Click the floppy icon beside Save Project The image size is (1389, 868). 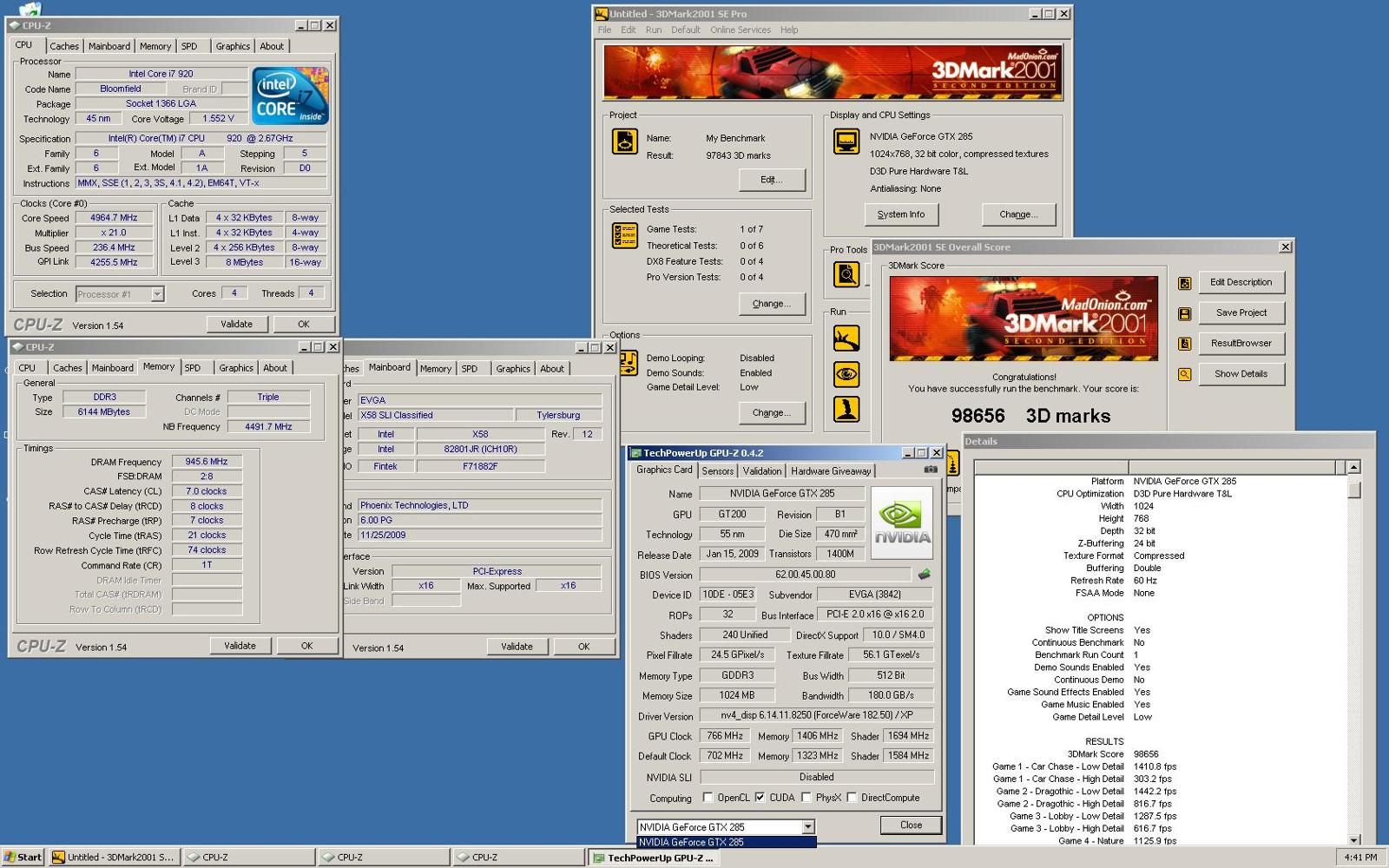[1184, 313]
